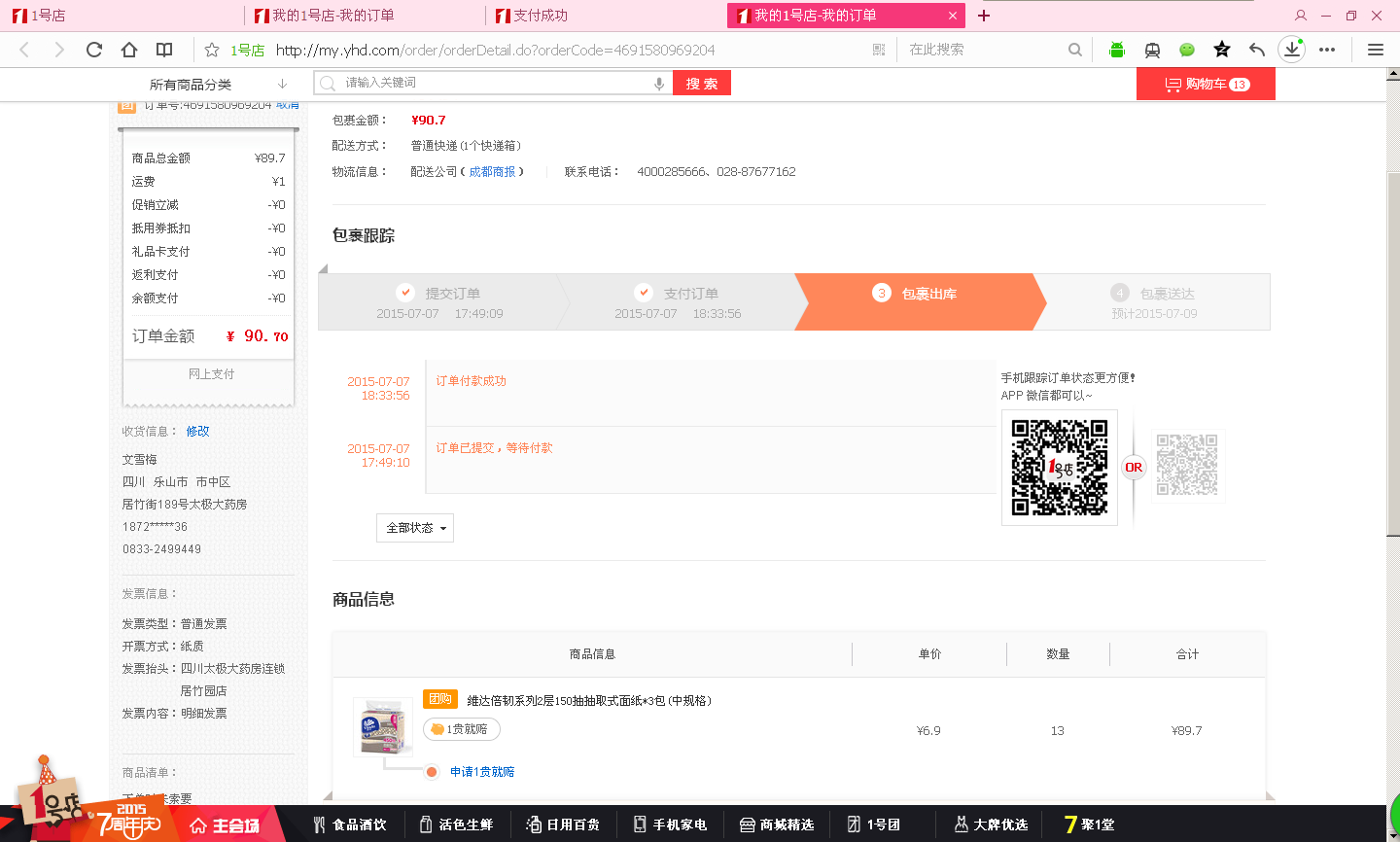Click the 1贵就赔 price guarantee badge
Image resolution: width=1400 pixels, height=842 pixels.
pos(462,729)
